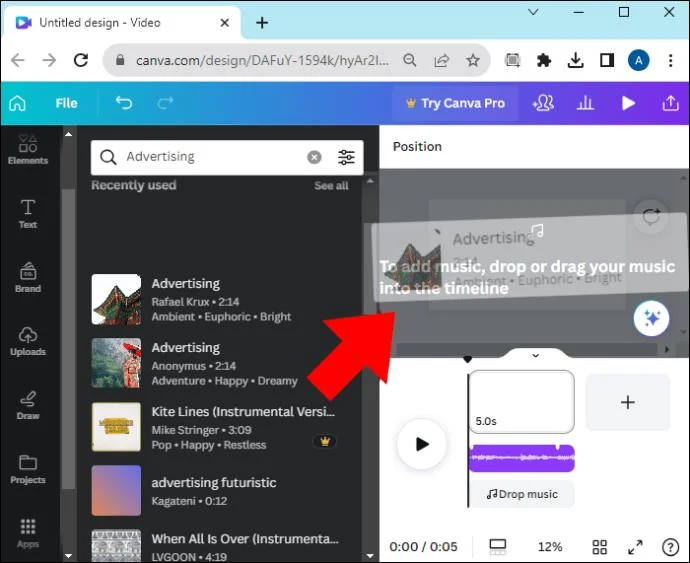Click thumbnail of Anonymous Advertising track
690x563 pixels.
pyautogui.click(x=116, y=363)
